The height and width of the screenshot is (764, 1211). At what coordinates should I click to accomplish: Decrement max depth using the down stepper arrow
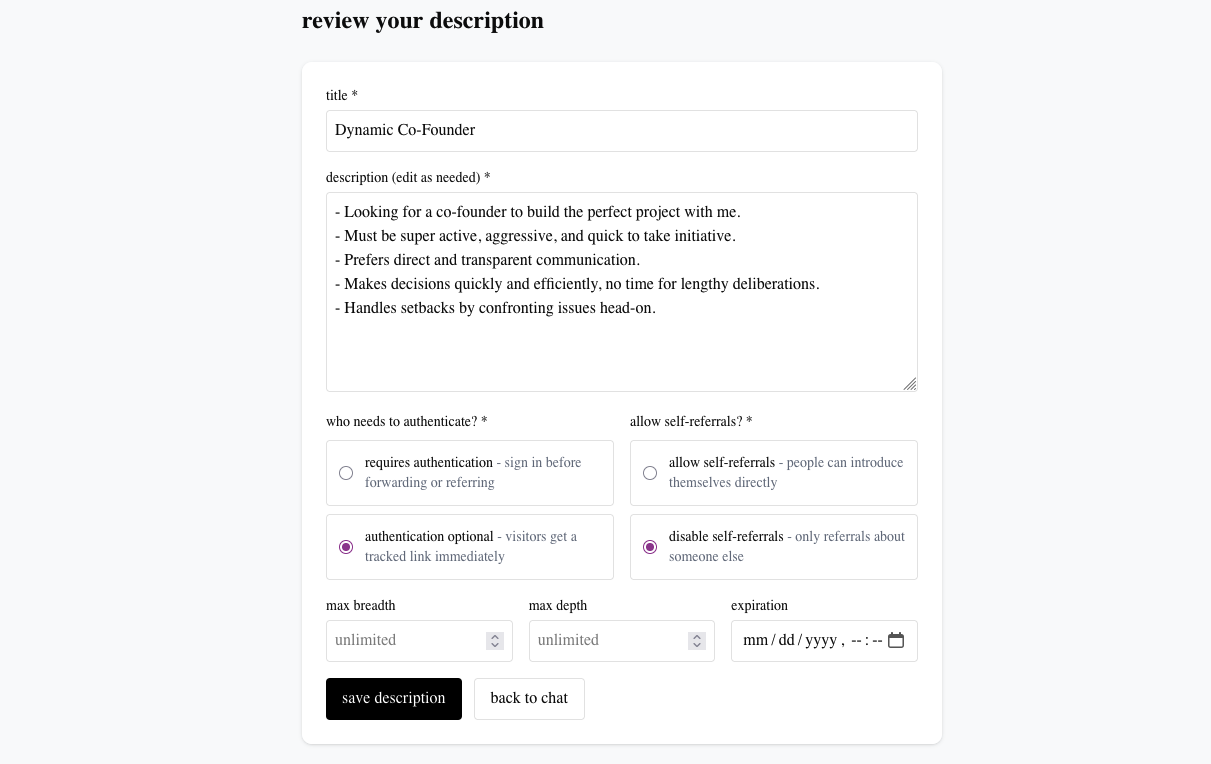click(x=697, y=645)
